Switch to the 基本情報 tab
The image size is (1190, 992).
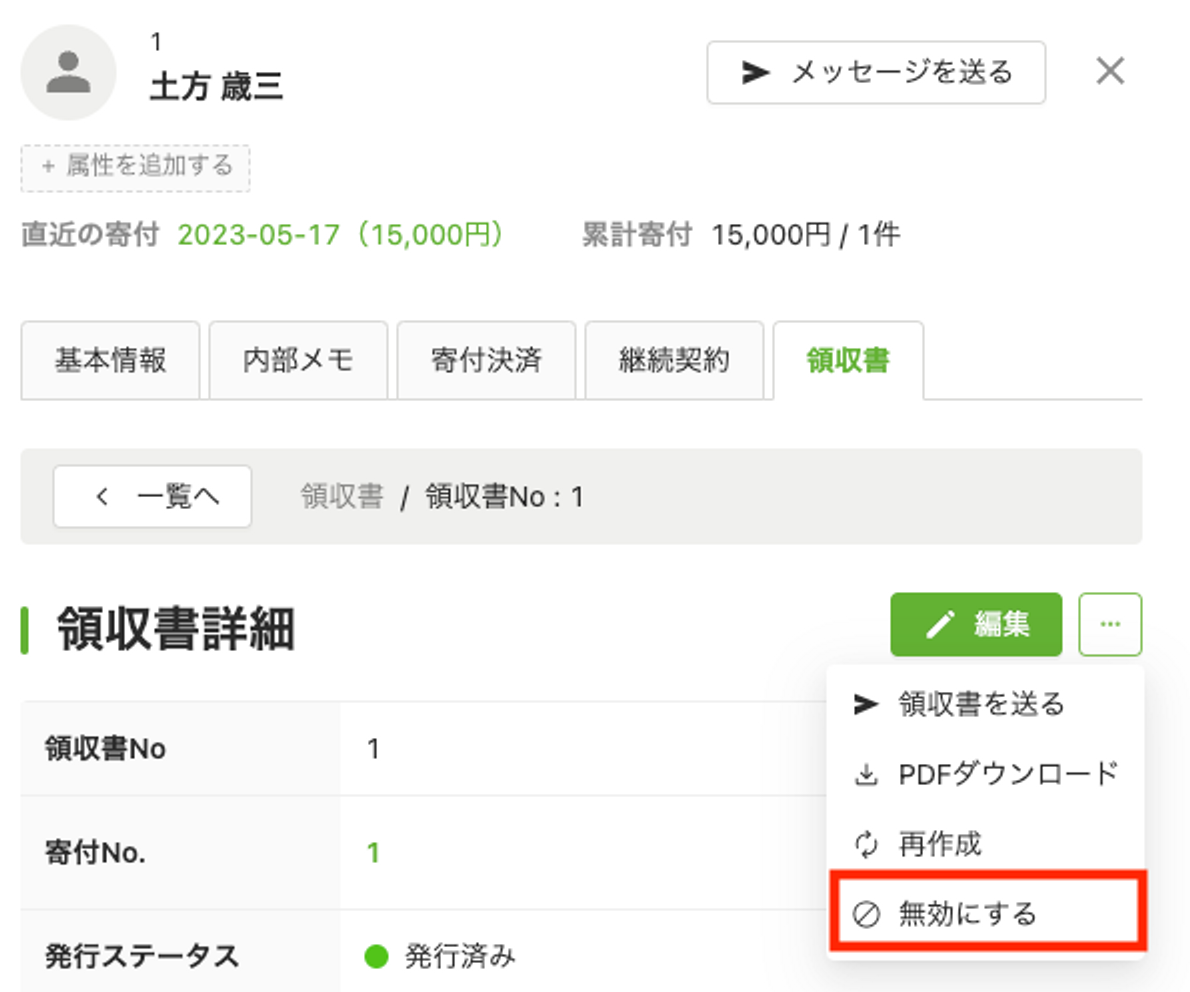click(x=110, y=360)
